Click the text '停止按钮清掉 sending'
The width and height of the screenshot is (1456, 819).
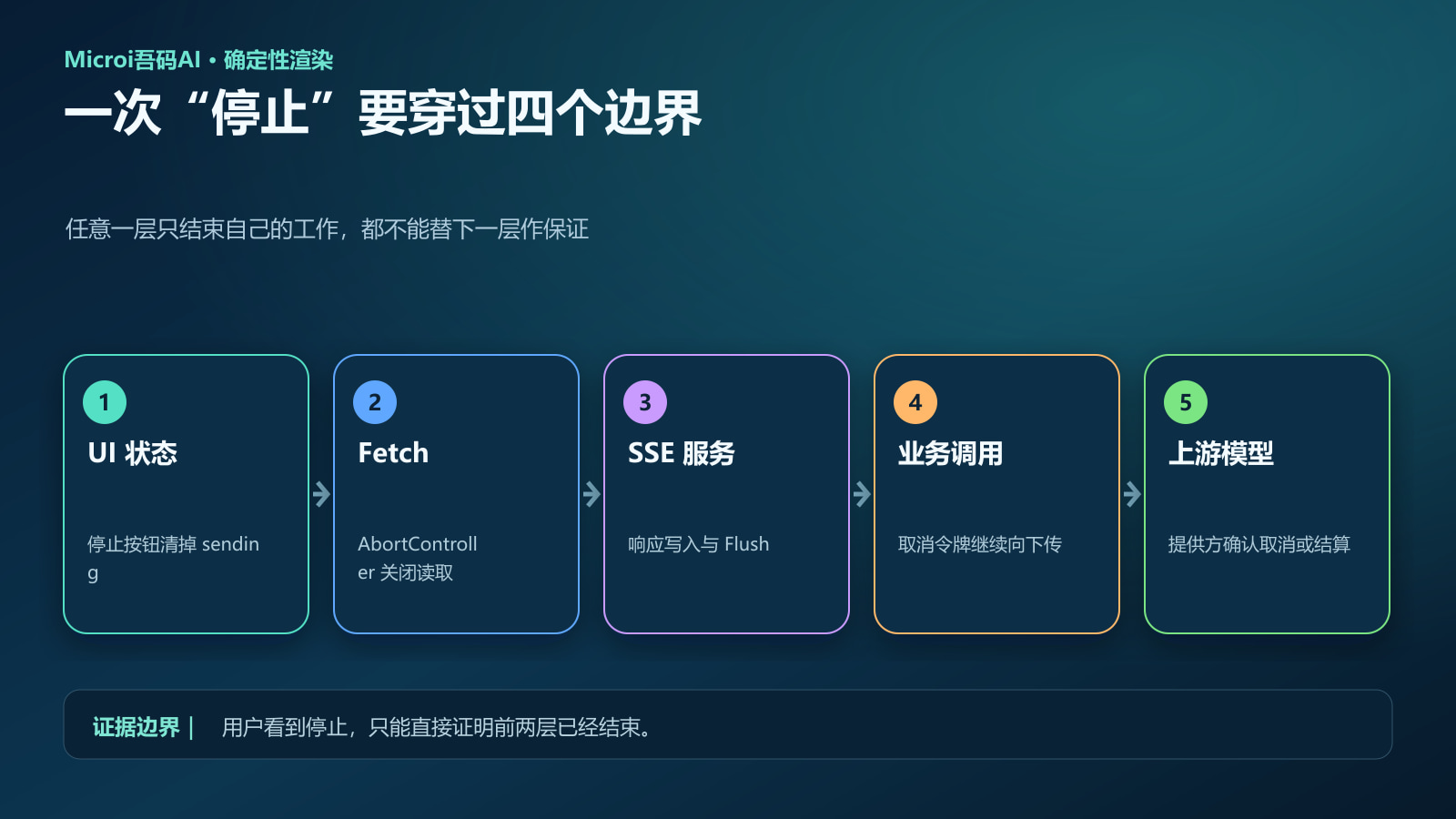coord(173,558)
